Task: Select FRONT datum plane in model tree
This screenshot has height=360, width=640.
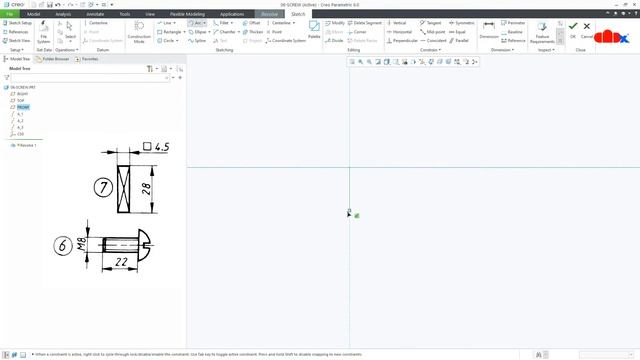Action: tap(20, 107)
